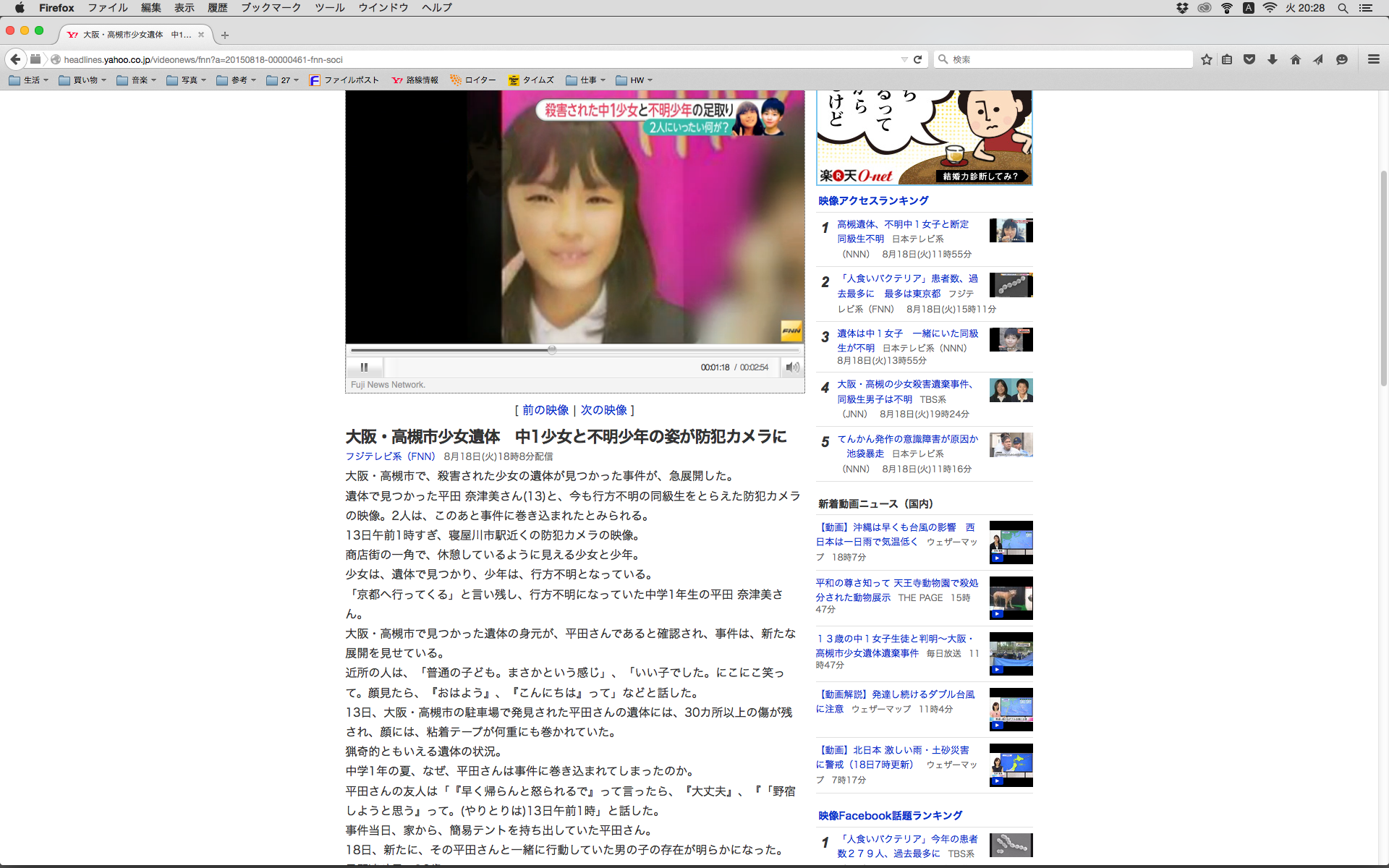Screen dimensions: 1389x868
Task: Open Firefox hamburger menu
Action: [x=1373, y=59]
